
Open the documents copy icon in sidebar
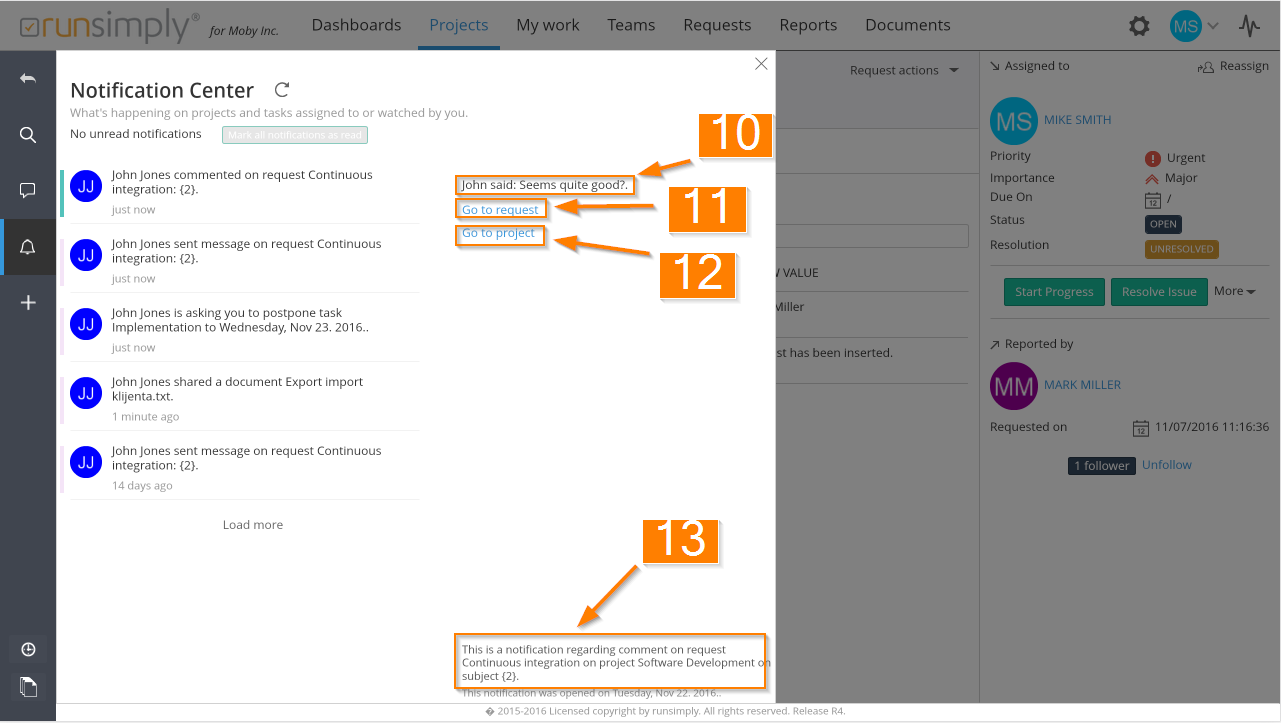pyautogui.click(x=28, y=686)
